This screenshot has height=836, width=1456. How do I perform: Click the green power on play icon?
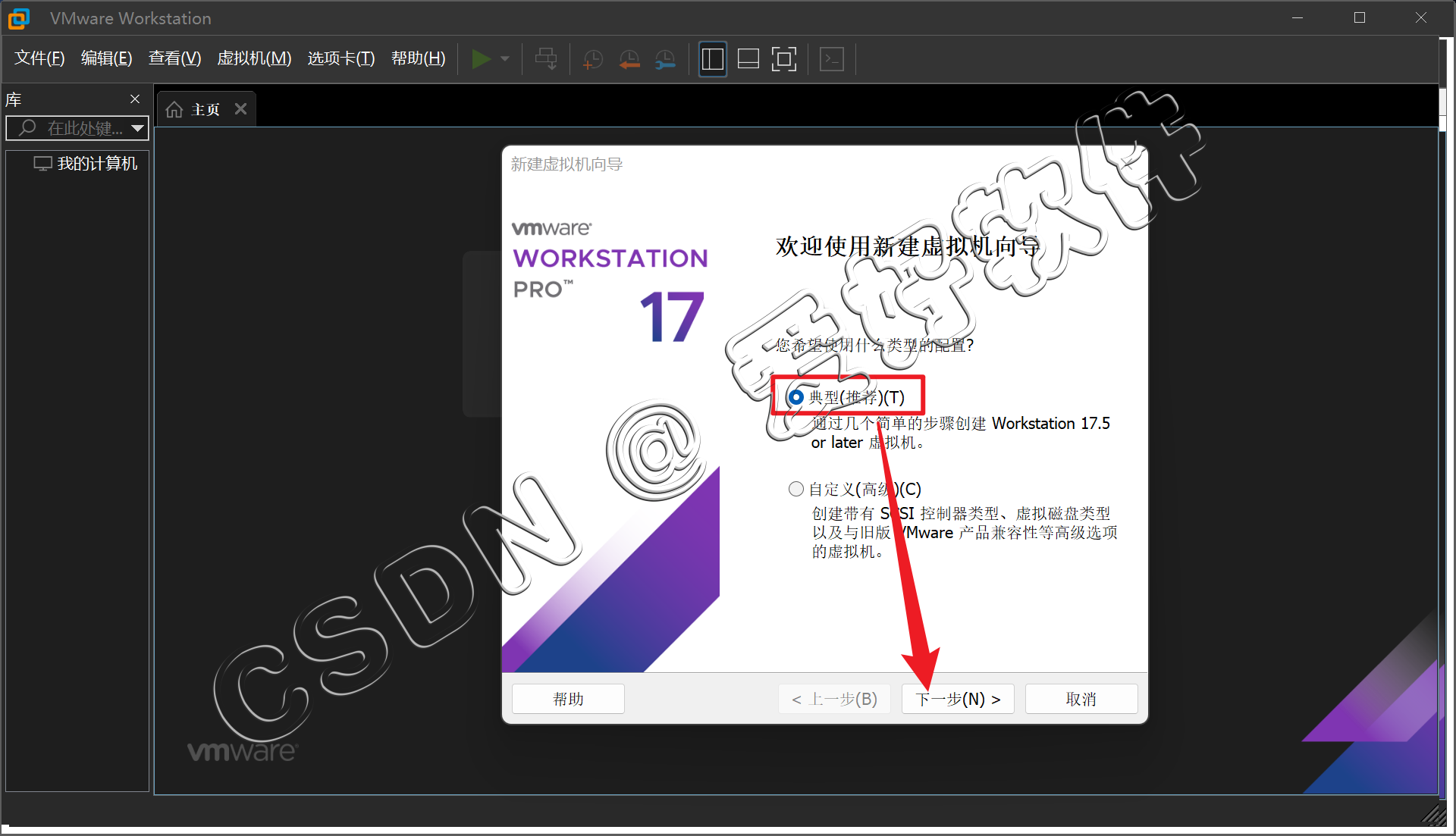click(x=481, y=59)
